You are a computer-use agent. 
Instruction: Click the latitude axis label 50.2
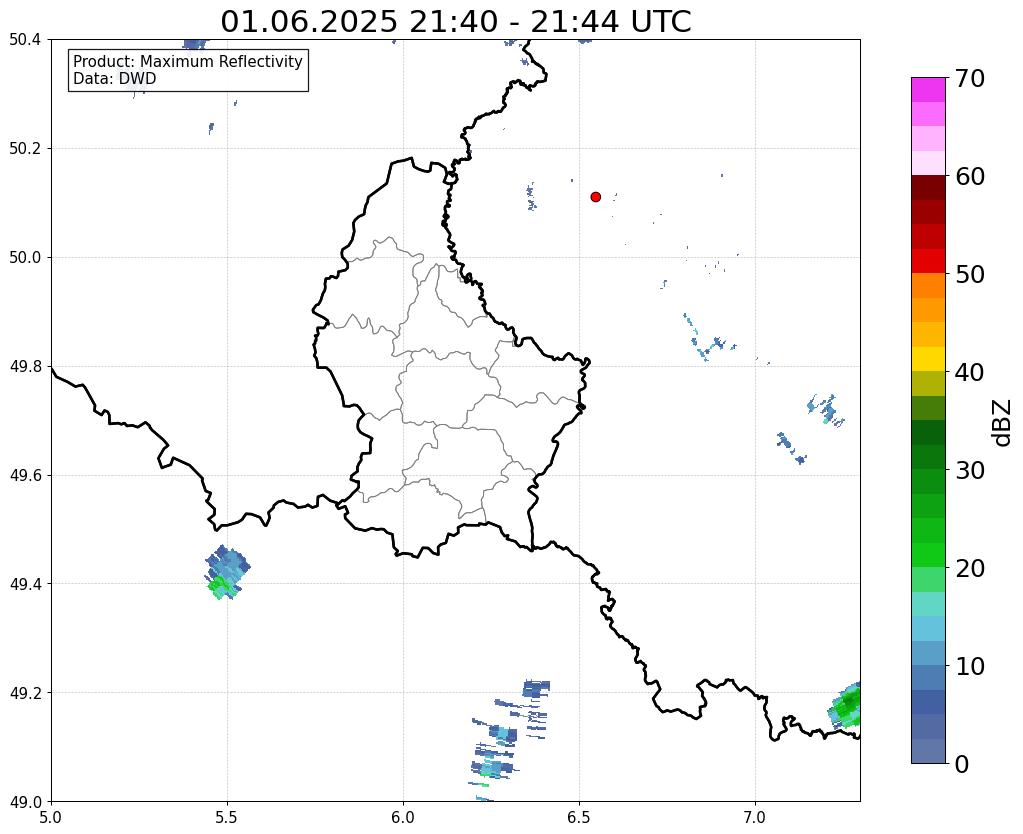click(x=25, y=149)
